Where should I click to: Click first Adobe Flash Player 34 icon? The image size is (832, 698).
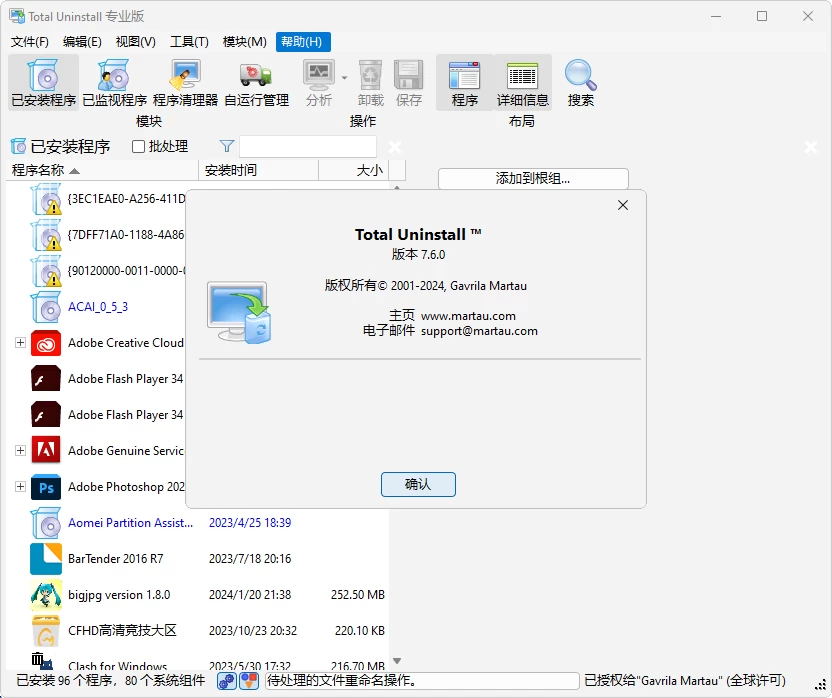pyautogui.click(x=46, y=378)
